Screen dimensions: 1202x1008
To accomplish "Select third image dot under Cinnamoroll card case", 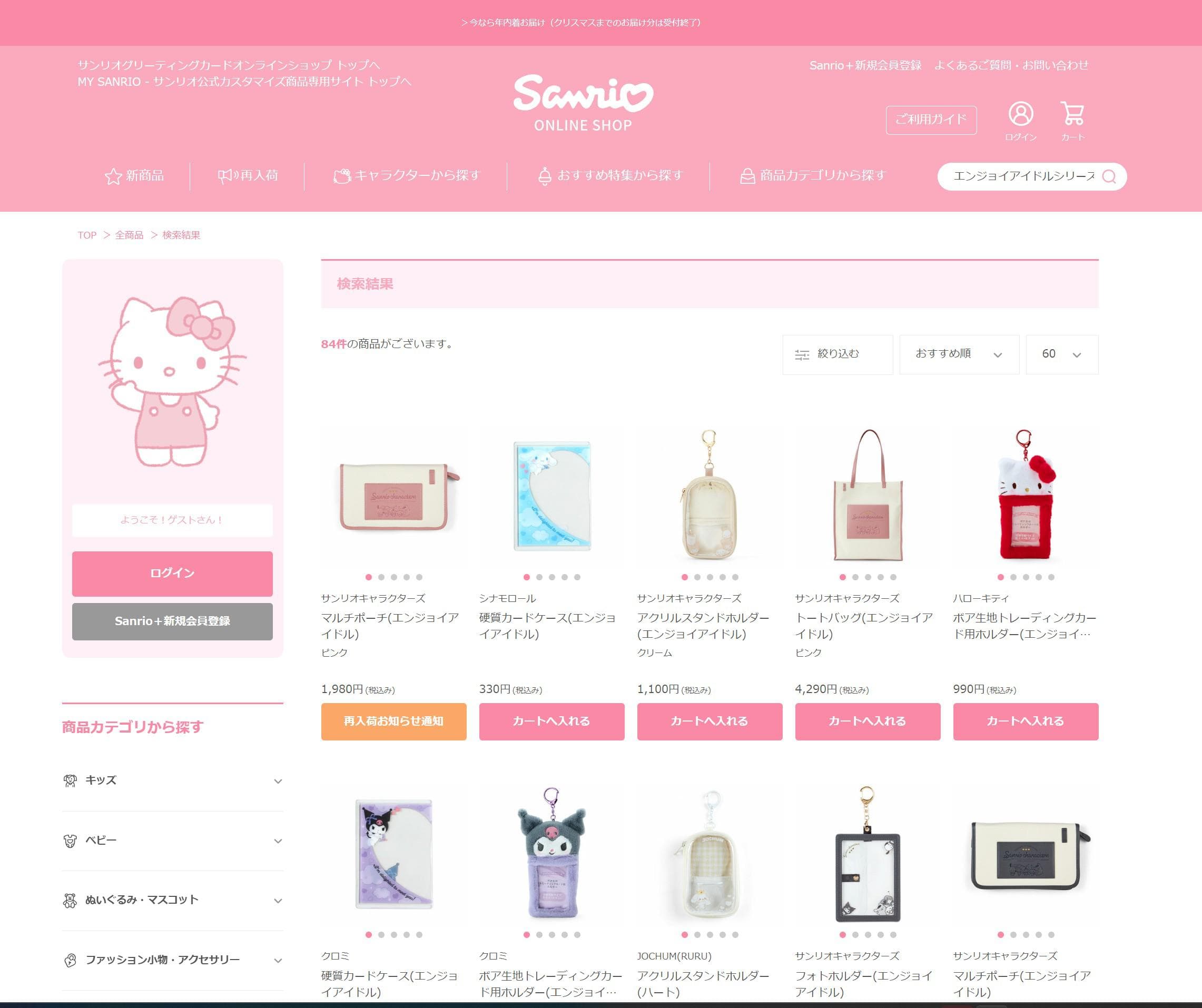I will 552,577.
